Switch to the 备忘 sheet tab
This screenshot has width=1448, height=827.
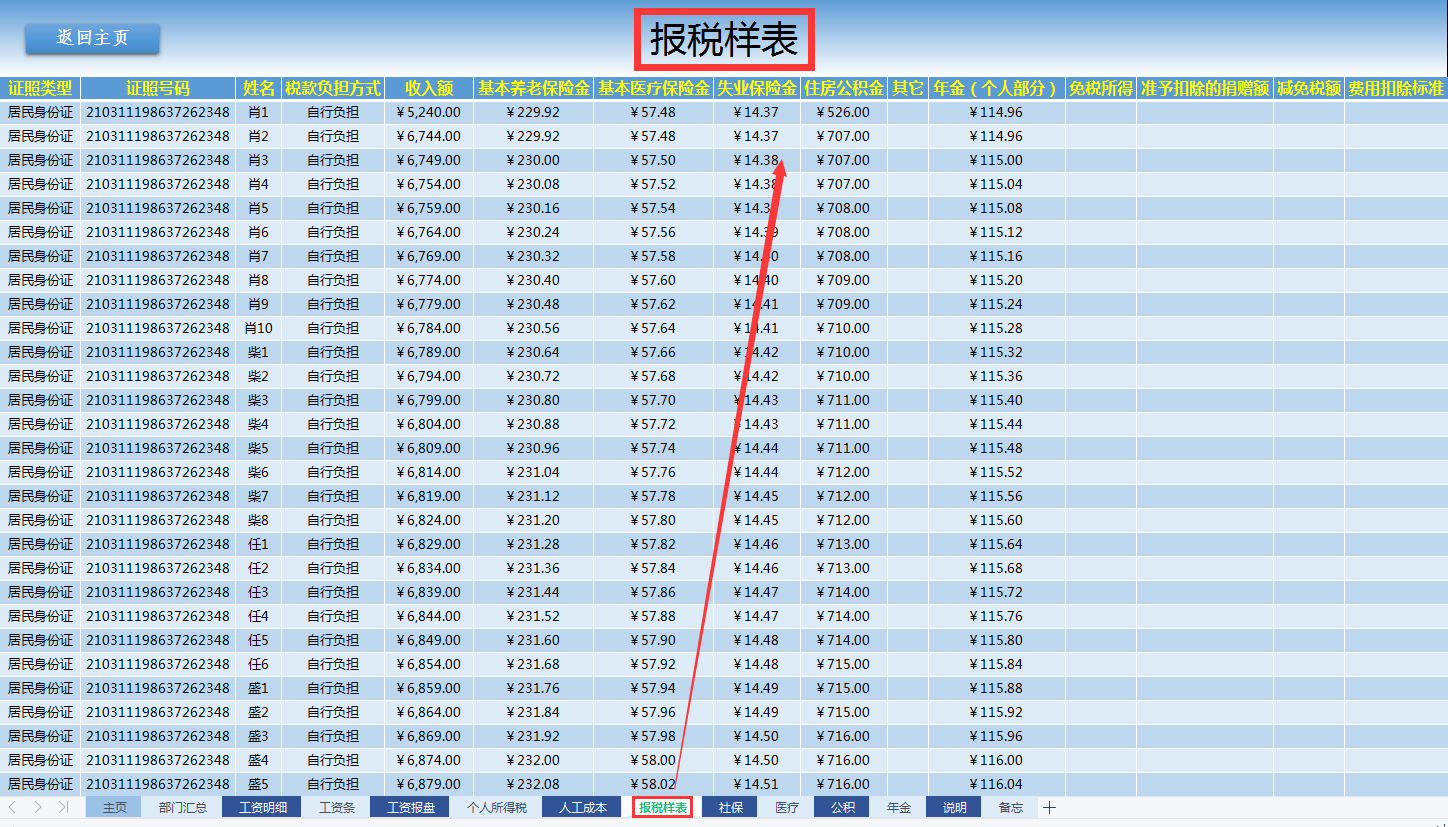coord(1011,807)
